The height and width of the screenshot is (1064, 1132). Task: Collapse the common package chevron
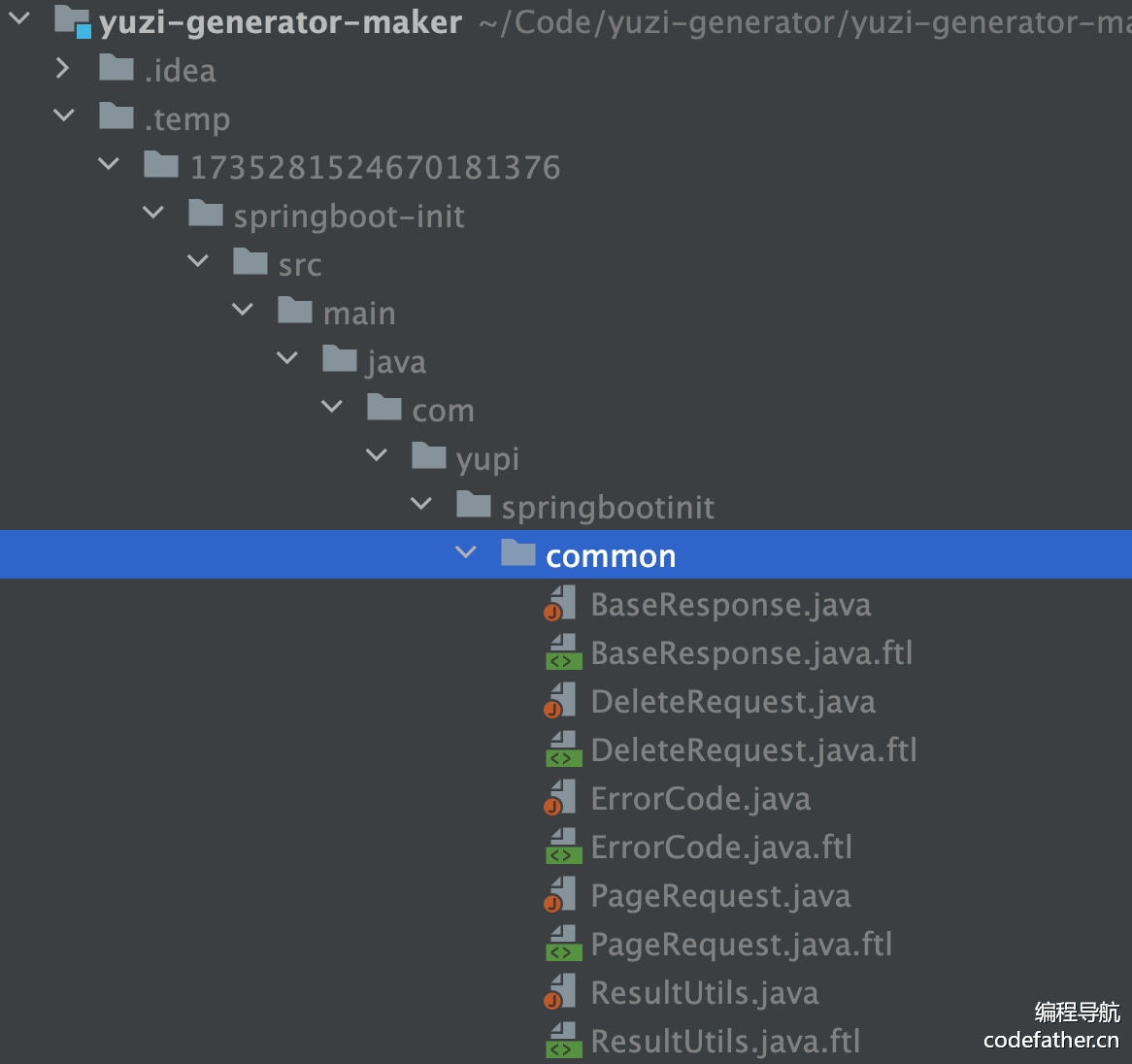(466, 553)
